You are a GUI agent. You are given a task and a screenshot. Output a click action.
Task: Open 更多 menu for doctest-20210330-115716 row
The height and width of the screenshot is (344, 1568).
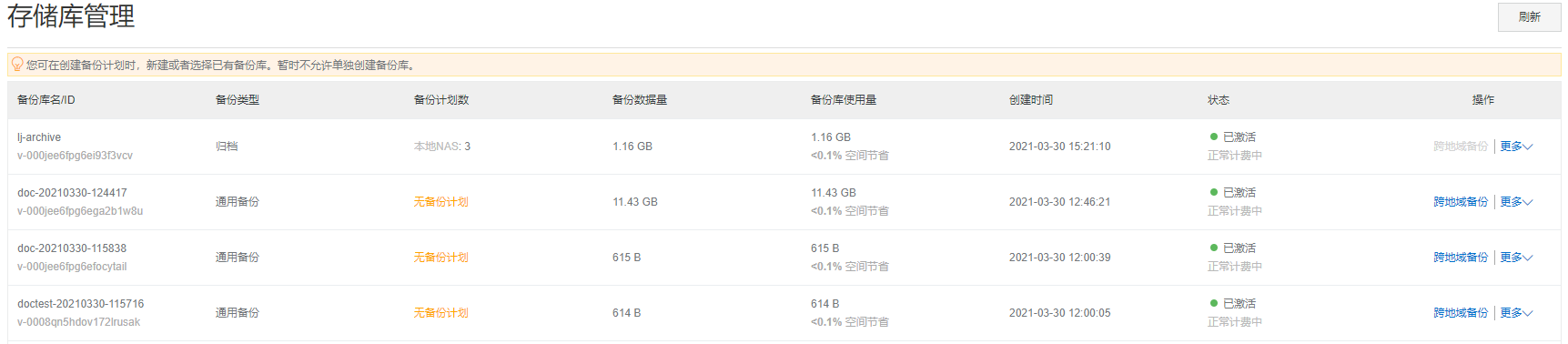(1516, 313)
